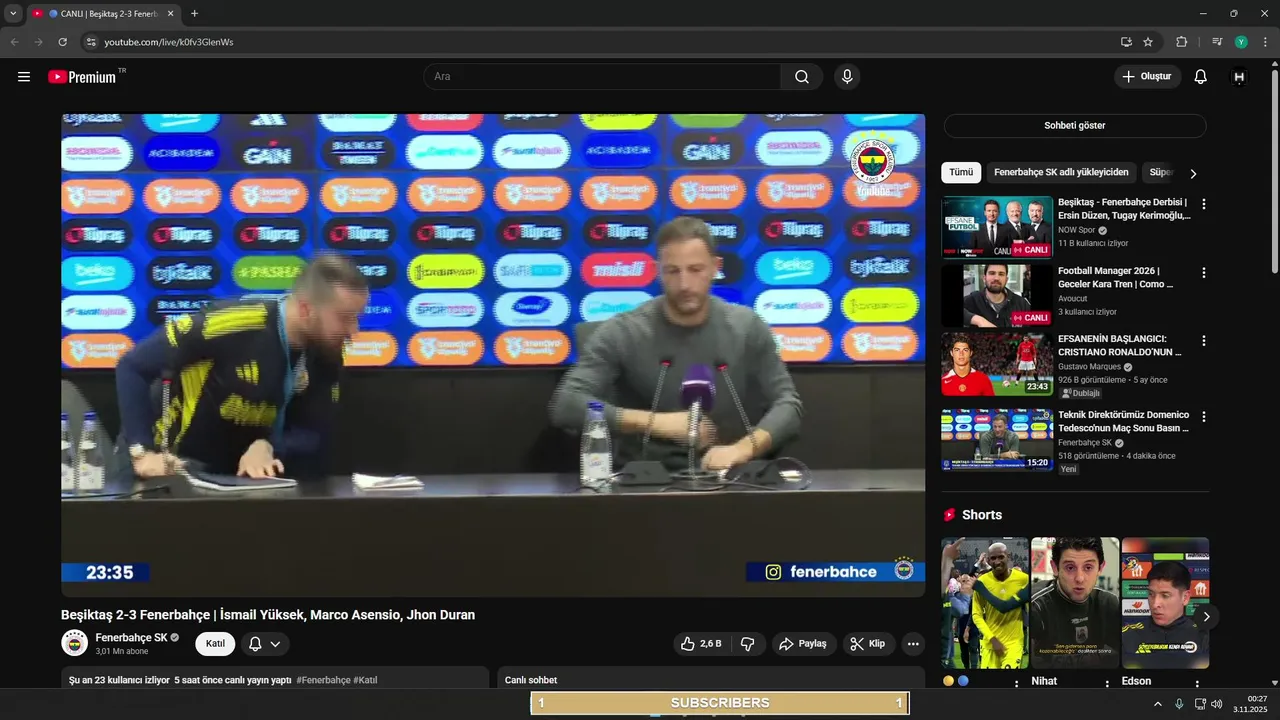Open Chrome three-dot menu
1280x720 pixels.
(x=1264, y=42)
